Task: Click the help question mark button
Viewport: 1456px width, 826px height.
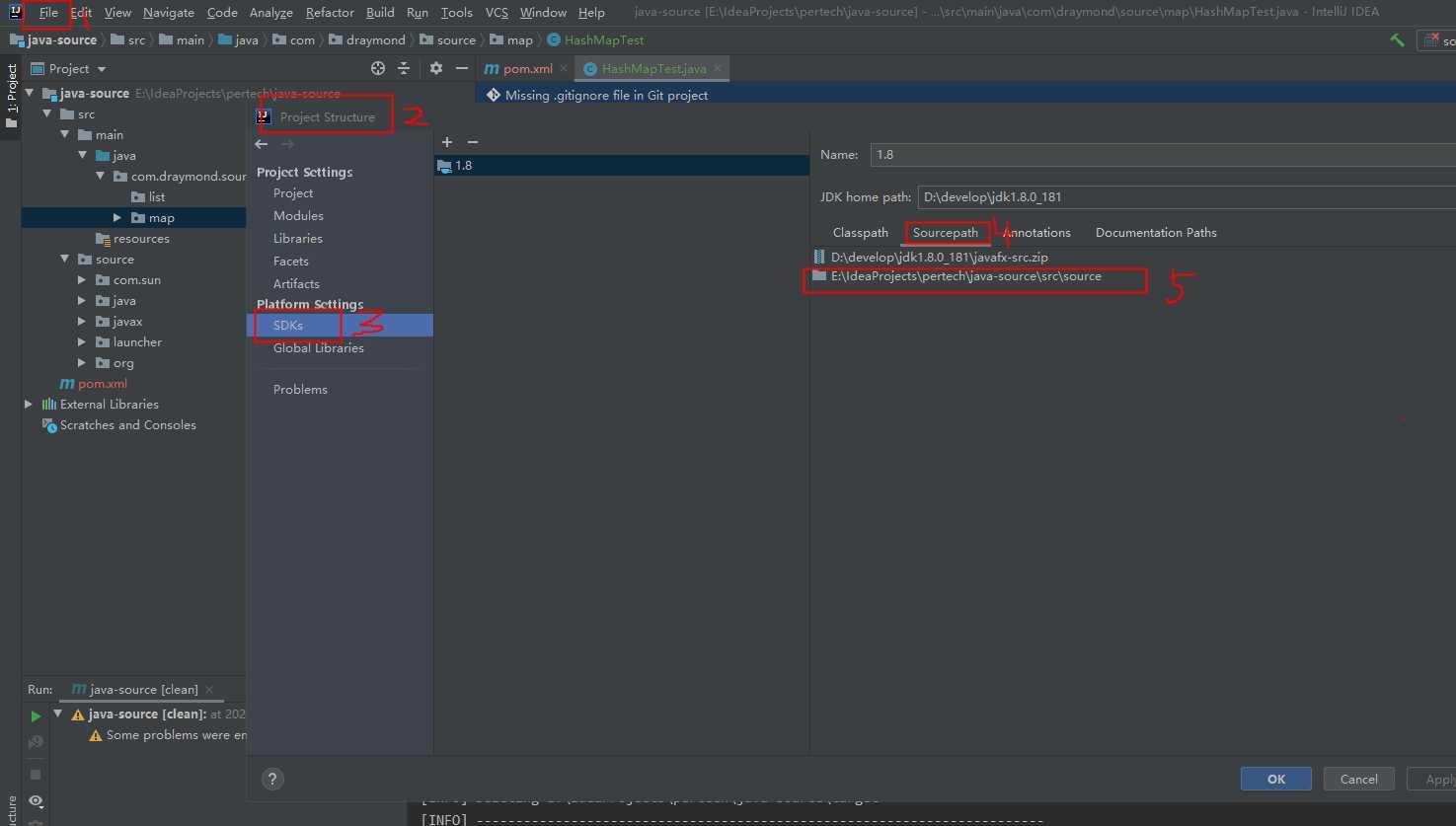Action: tap(273, 779)
